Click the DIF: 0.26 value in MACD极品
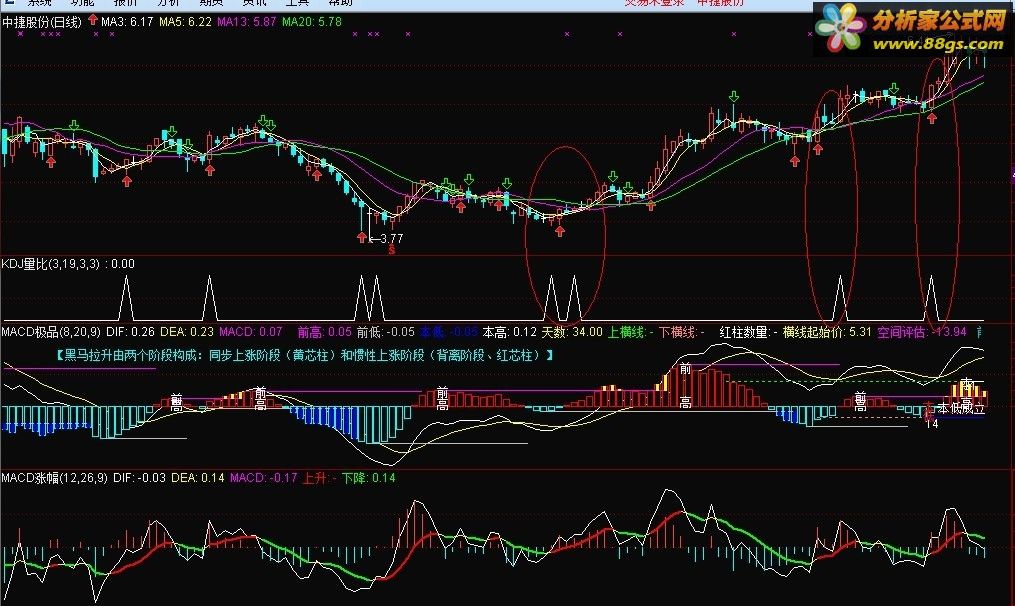 pos(130,331)
